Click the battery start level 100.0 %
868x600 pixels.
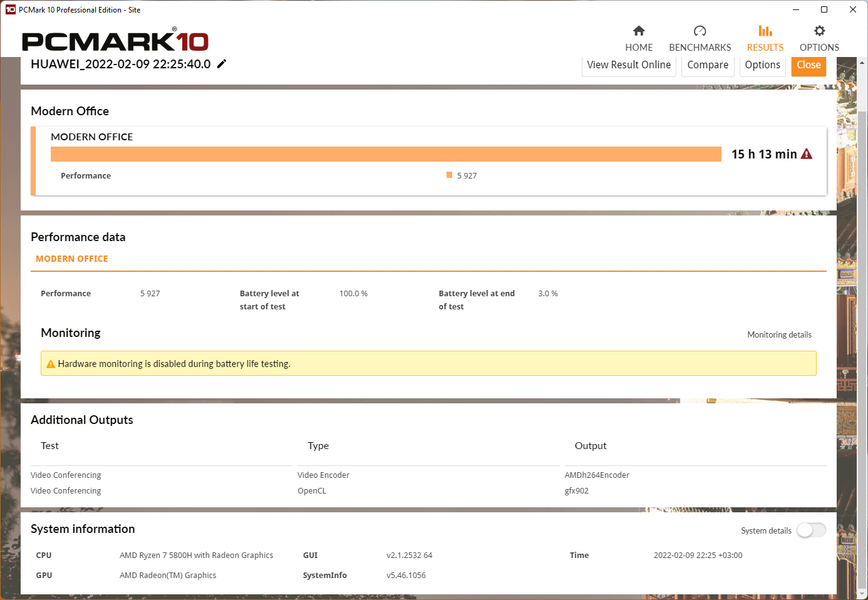[x=353, y=293]
